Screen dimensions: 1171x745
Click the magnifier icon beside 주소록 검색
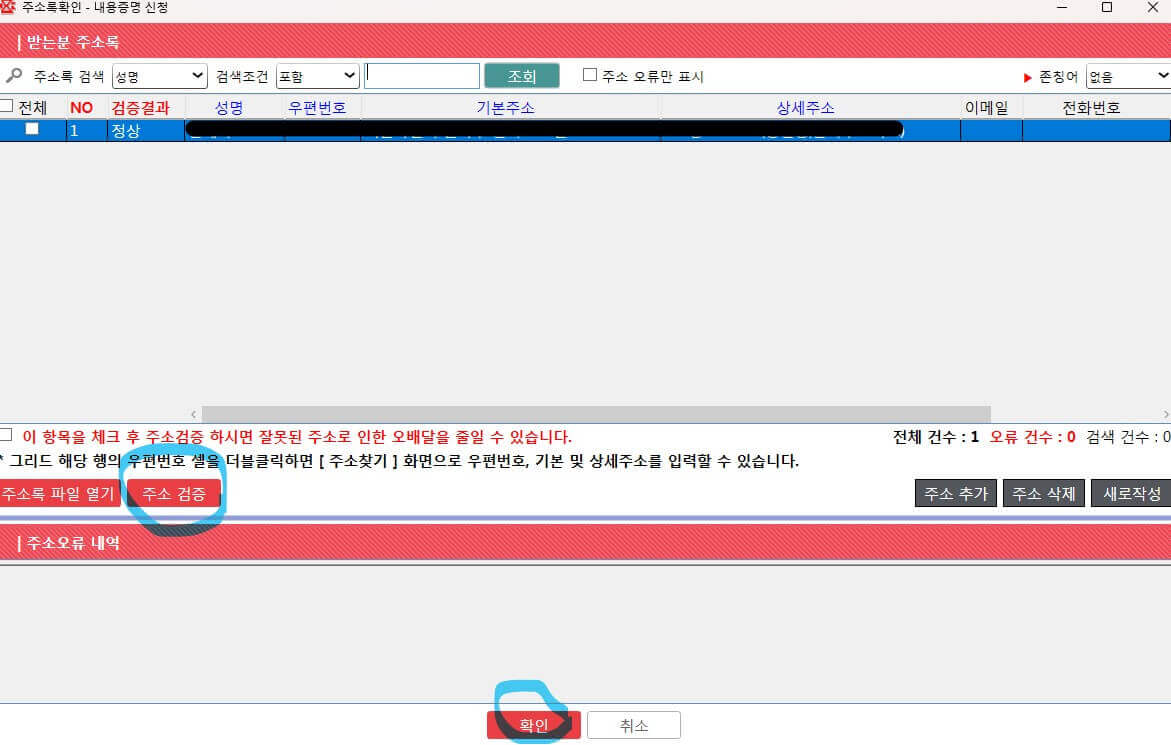[x=13, y=75]
